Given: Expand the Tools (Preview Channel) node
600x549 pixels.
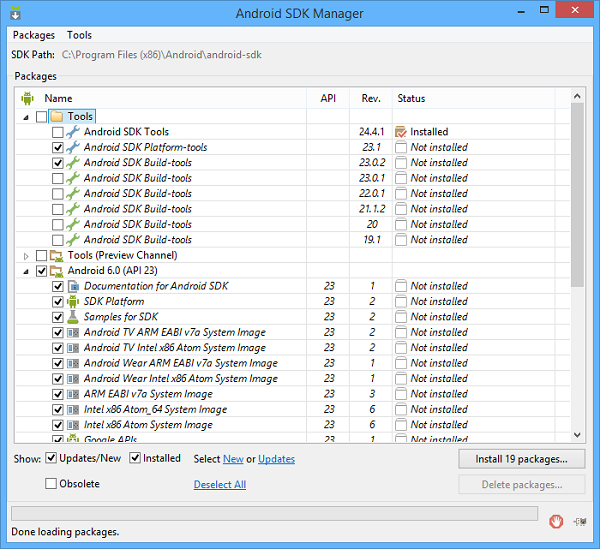Looking at the screenshot, I should 26,255.
